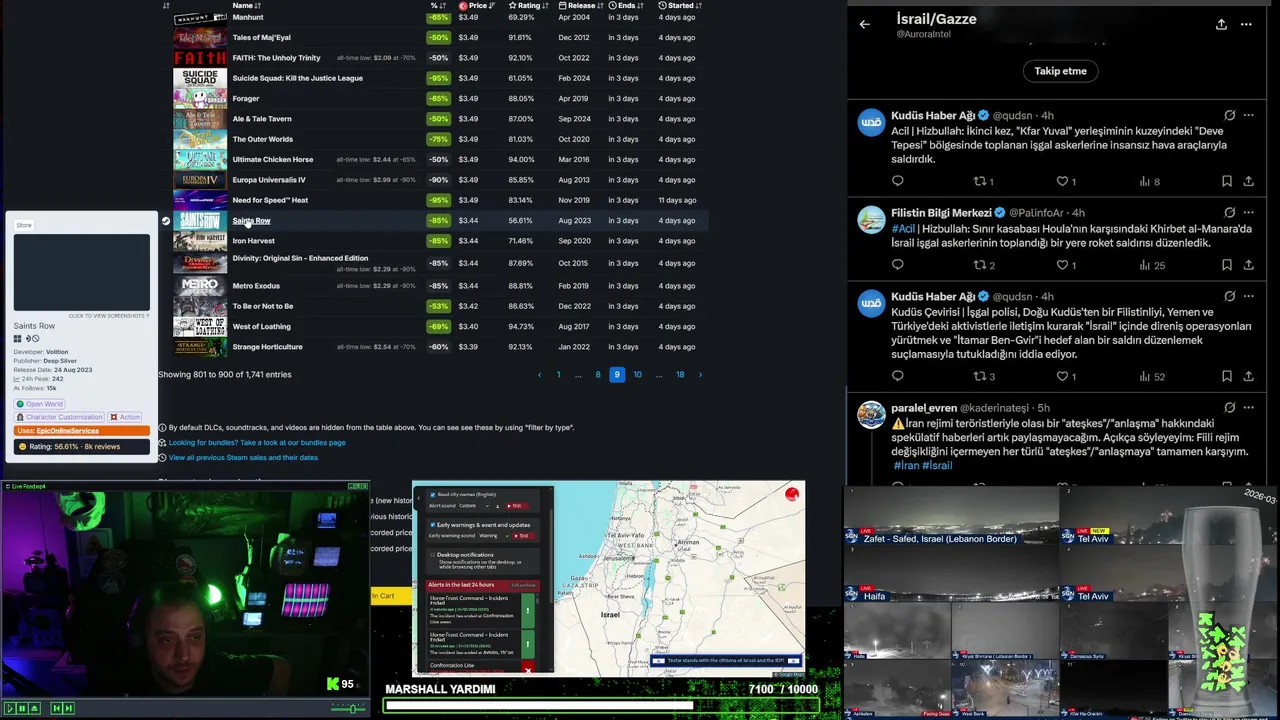The image size is (1280, 720).
Task: Sort the table by Price column
Action: click(478, 5)
